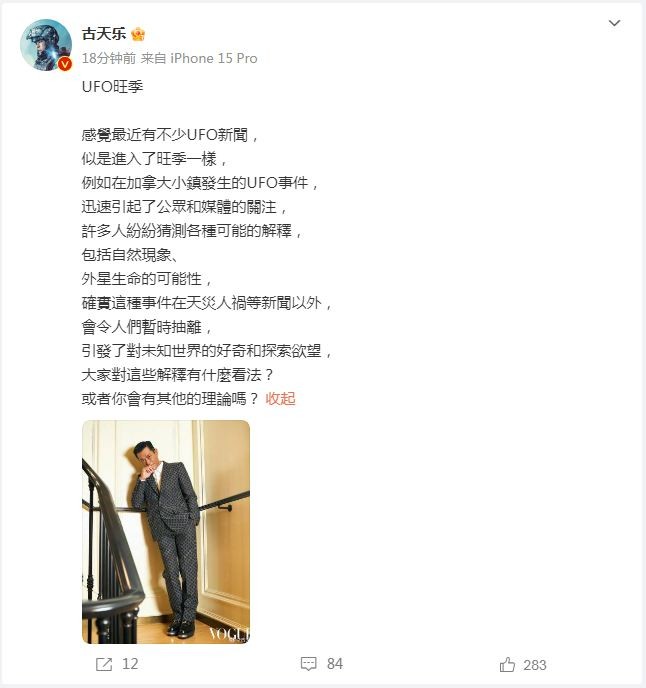
Task: Click the UFO旺季 heading line
Action: 112,86
